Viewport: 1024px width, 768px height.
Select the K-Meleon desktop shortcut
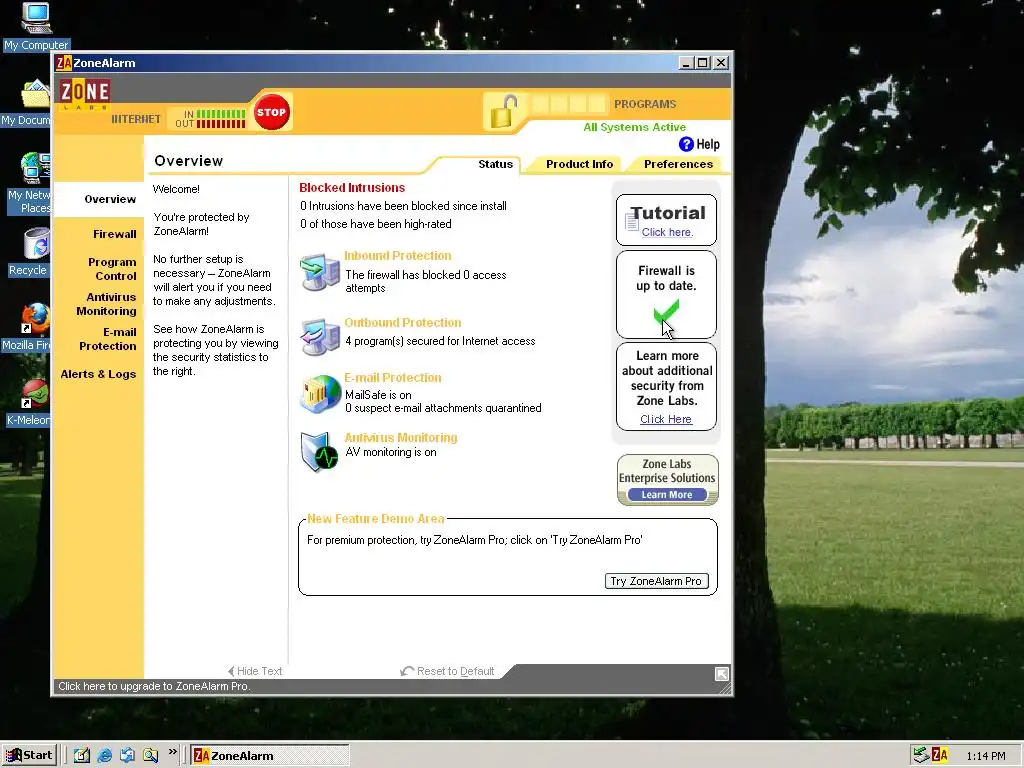pos(29,403)
